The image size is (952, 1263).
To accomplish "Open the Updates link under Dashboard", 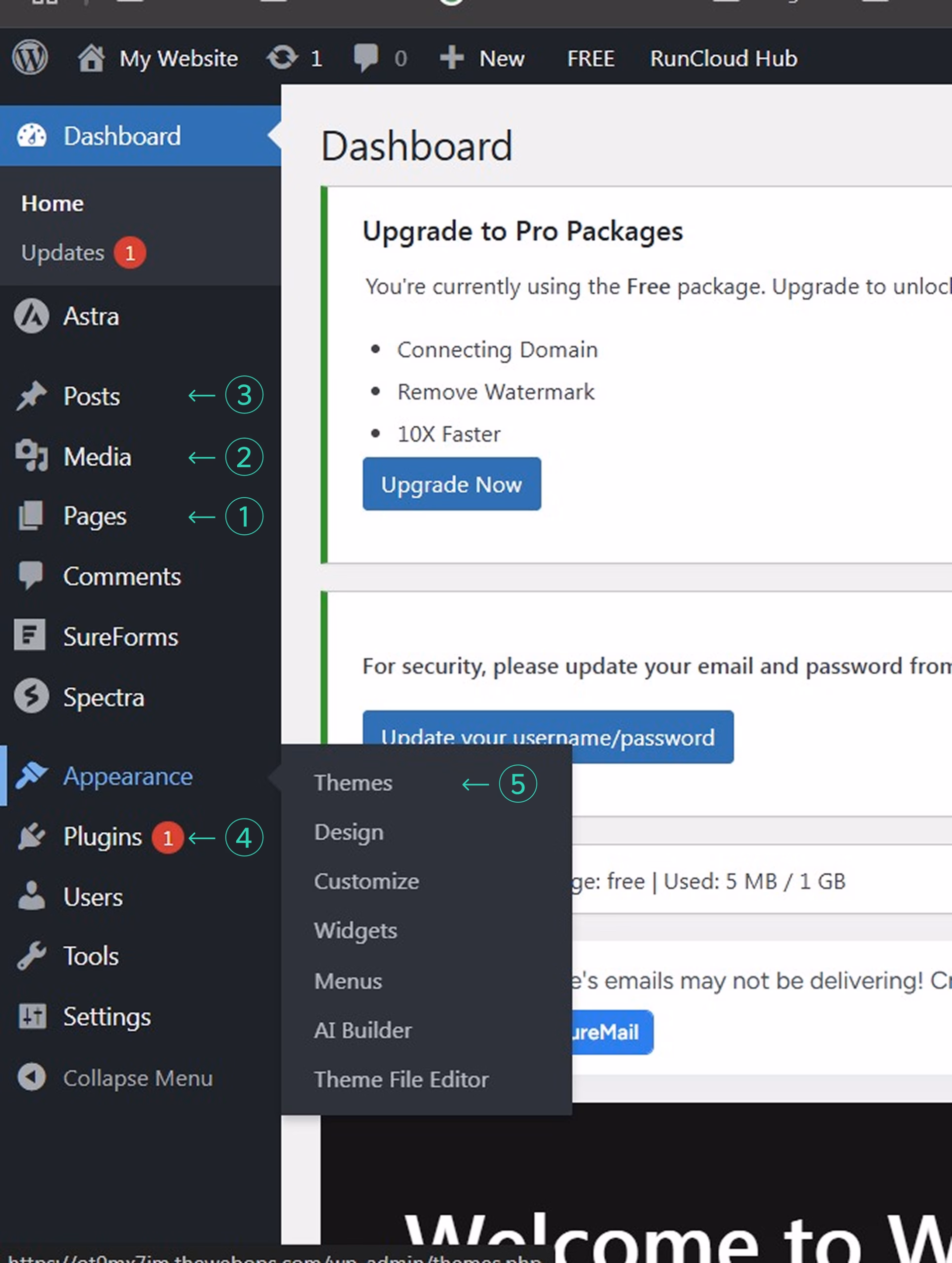I will pos(63,253).
